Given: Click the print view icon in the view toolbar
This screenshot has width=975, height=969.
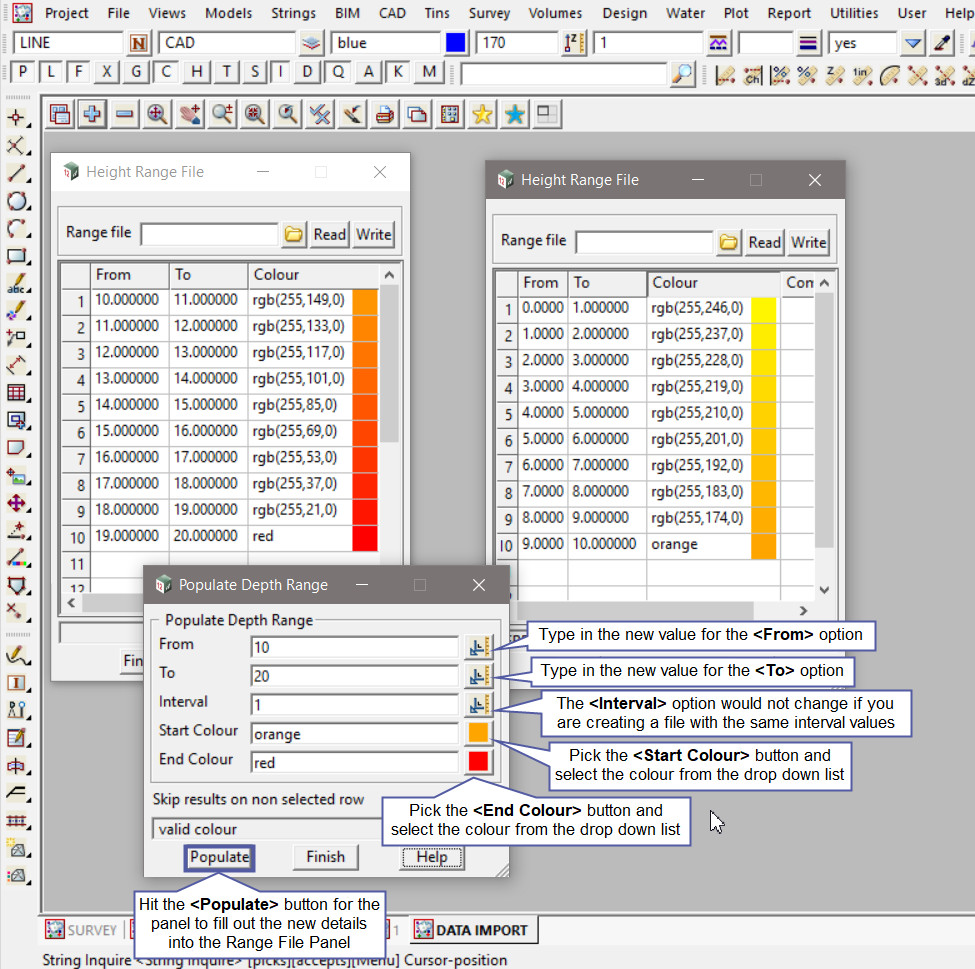Looking at the screenshot, I should (x=384, y=114).
